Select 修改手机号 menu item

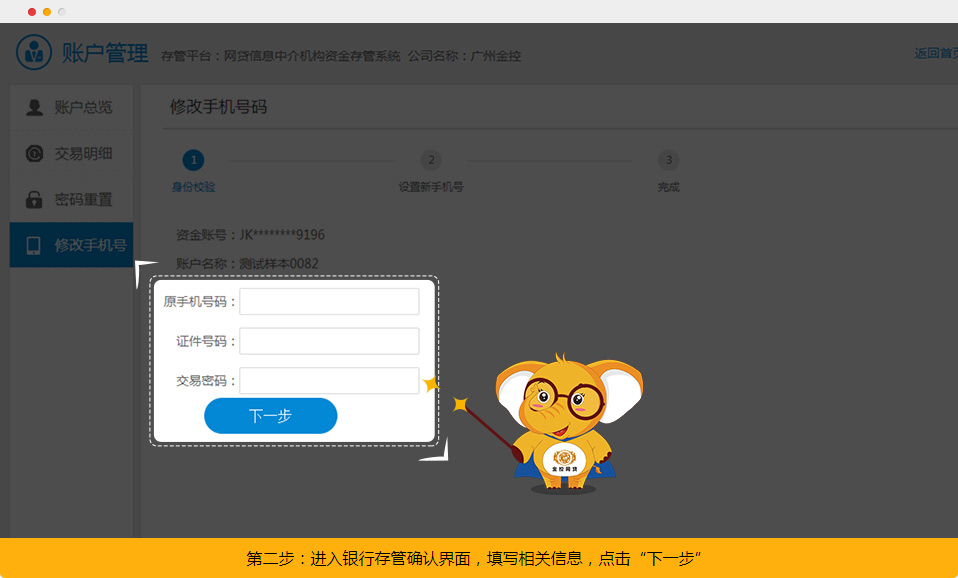90,245
